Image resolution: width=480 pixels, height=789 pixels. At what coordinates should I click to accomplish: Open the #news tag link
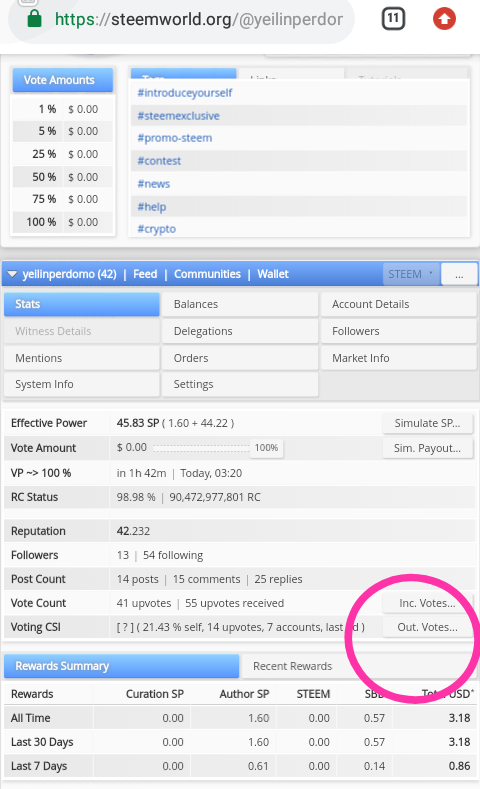pyautogui.click(x=153, y=184)
